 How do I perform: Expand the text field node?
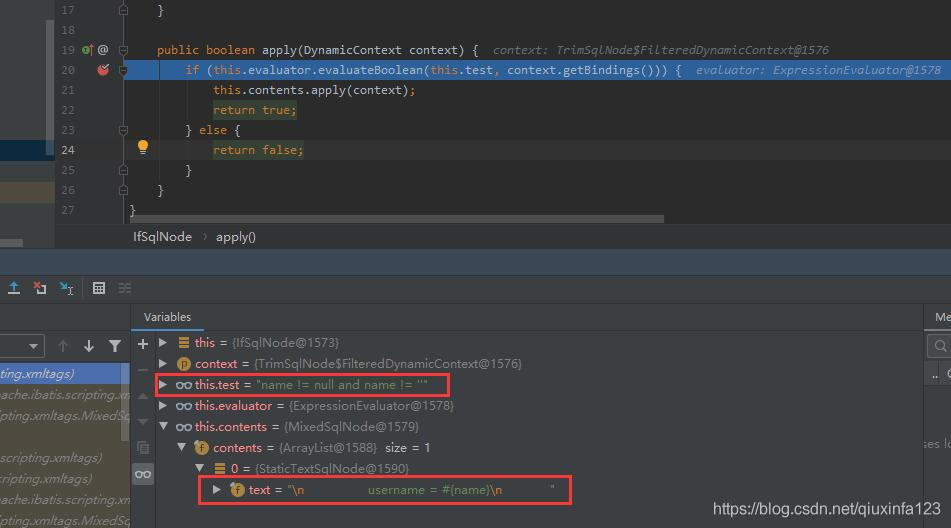pos(217,489)
